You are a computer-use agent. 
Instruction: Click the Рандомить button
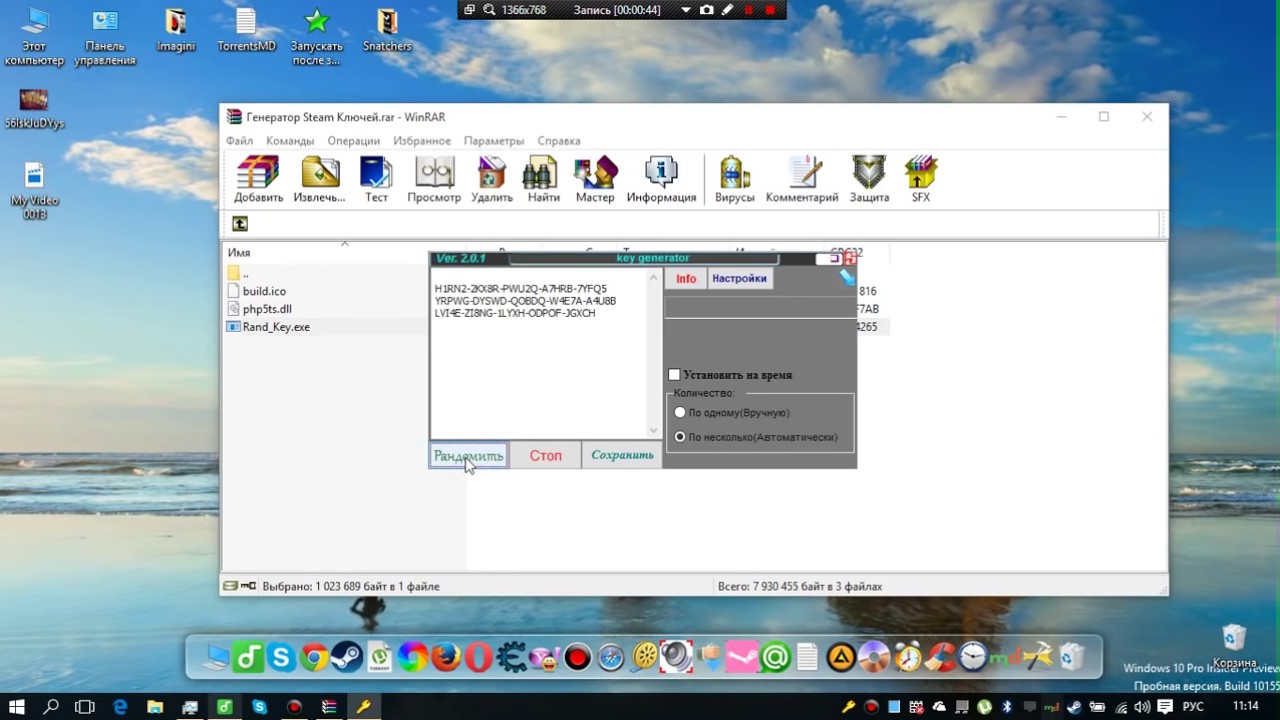(x=469, y=456)
